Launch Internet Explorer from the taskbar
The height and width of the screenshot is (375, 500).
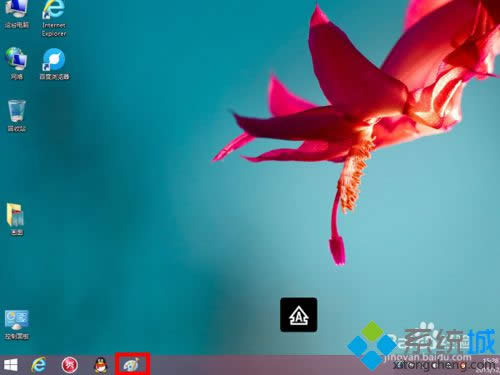39,365
